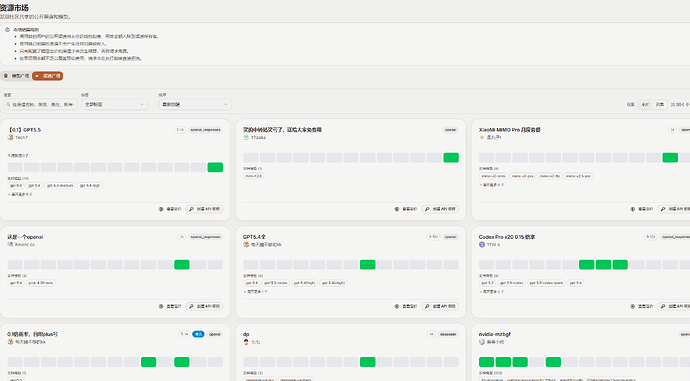Click the green status block in the dp card
The image size is (690, 381).
tap(367, 362)
